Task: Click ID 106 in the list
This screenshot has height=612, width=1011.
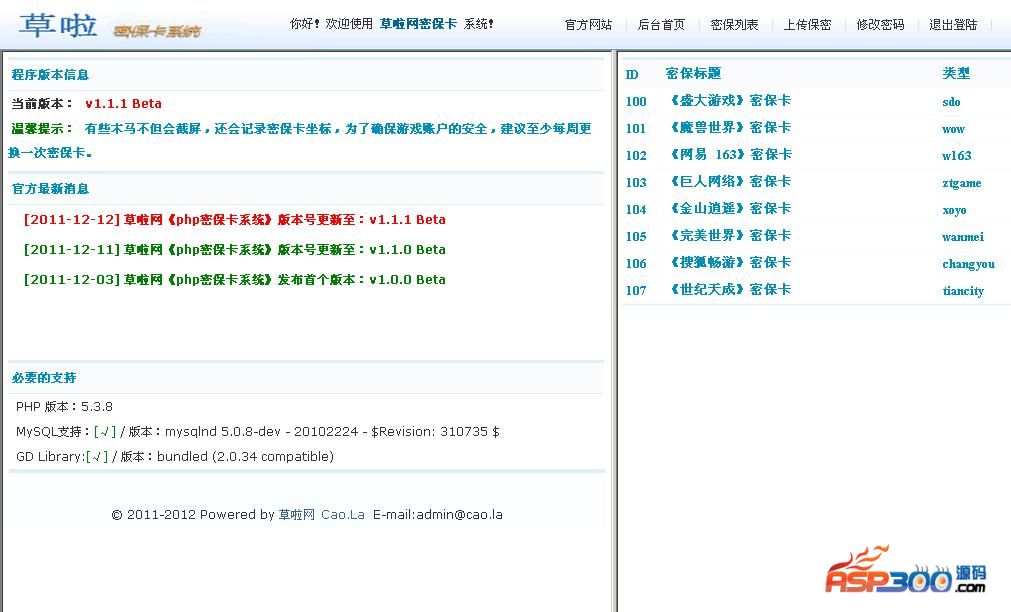Action: click(x=636, y=264)
